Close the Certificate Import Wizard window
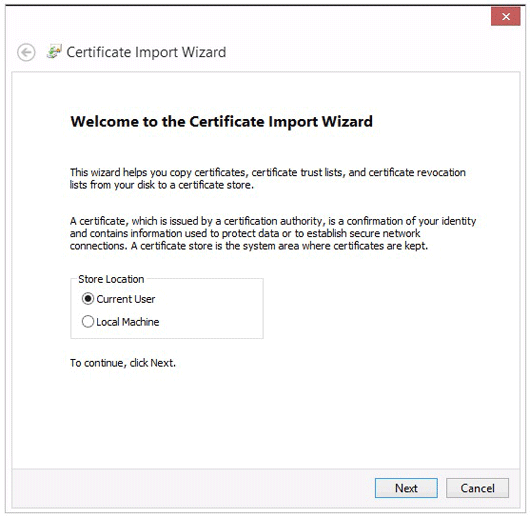The height and width of the screenshot is (518, 530). pos(505,17)
